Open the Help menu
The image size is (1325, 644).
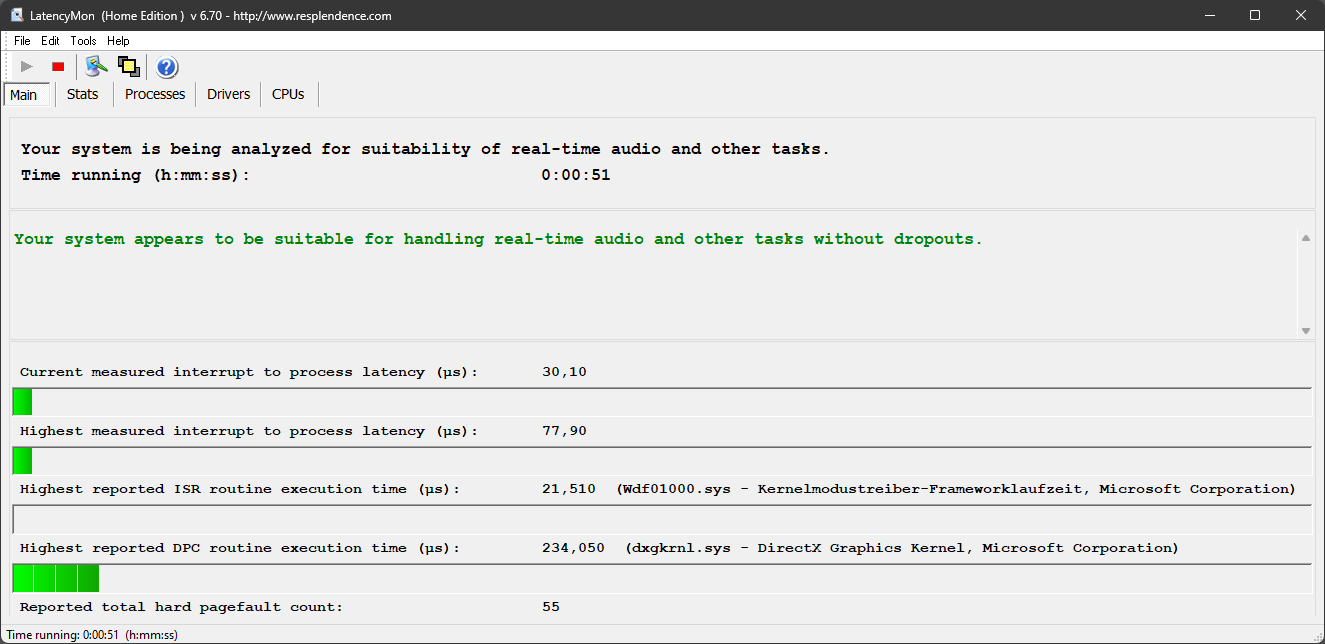pos(118,41)
